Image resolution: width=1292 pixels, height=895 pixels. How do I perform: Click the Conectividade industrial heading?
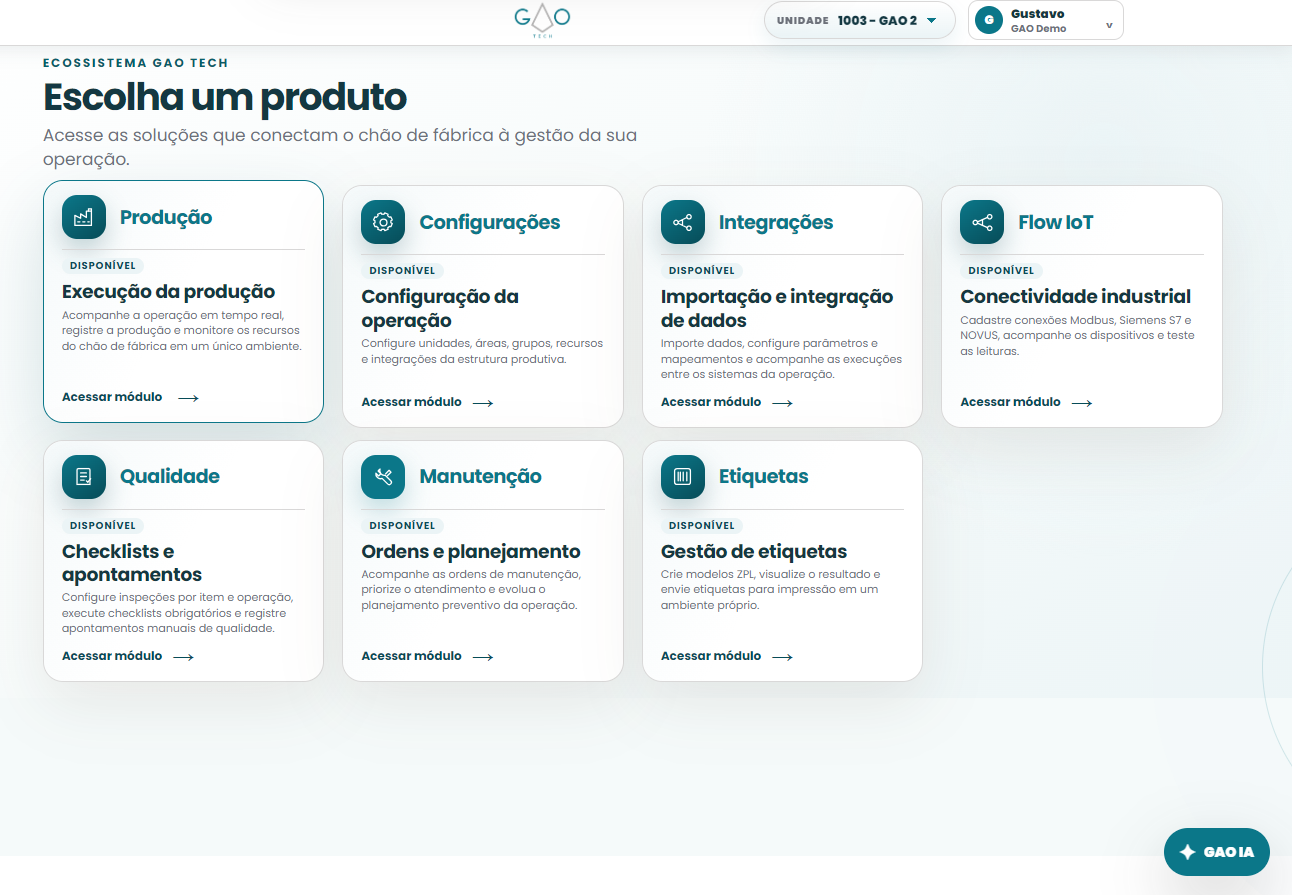pos(1076,297)
